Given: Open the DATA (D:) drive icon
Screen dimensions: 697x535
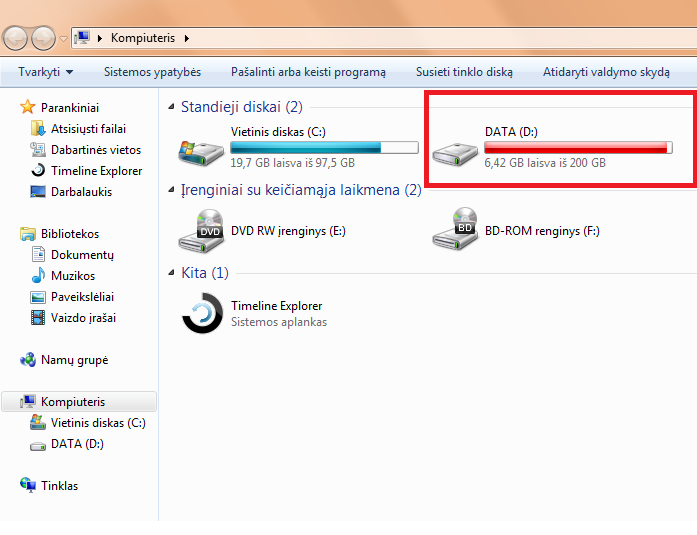Looking at the screenshot, I should point(455,154).
